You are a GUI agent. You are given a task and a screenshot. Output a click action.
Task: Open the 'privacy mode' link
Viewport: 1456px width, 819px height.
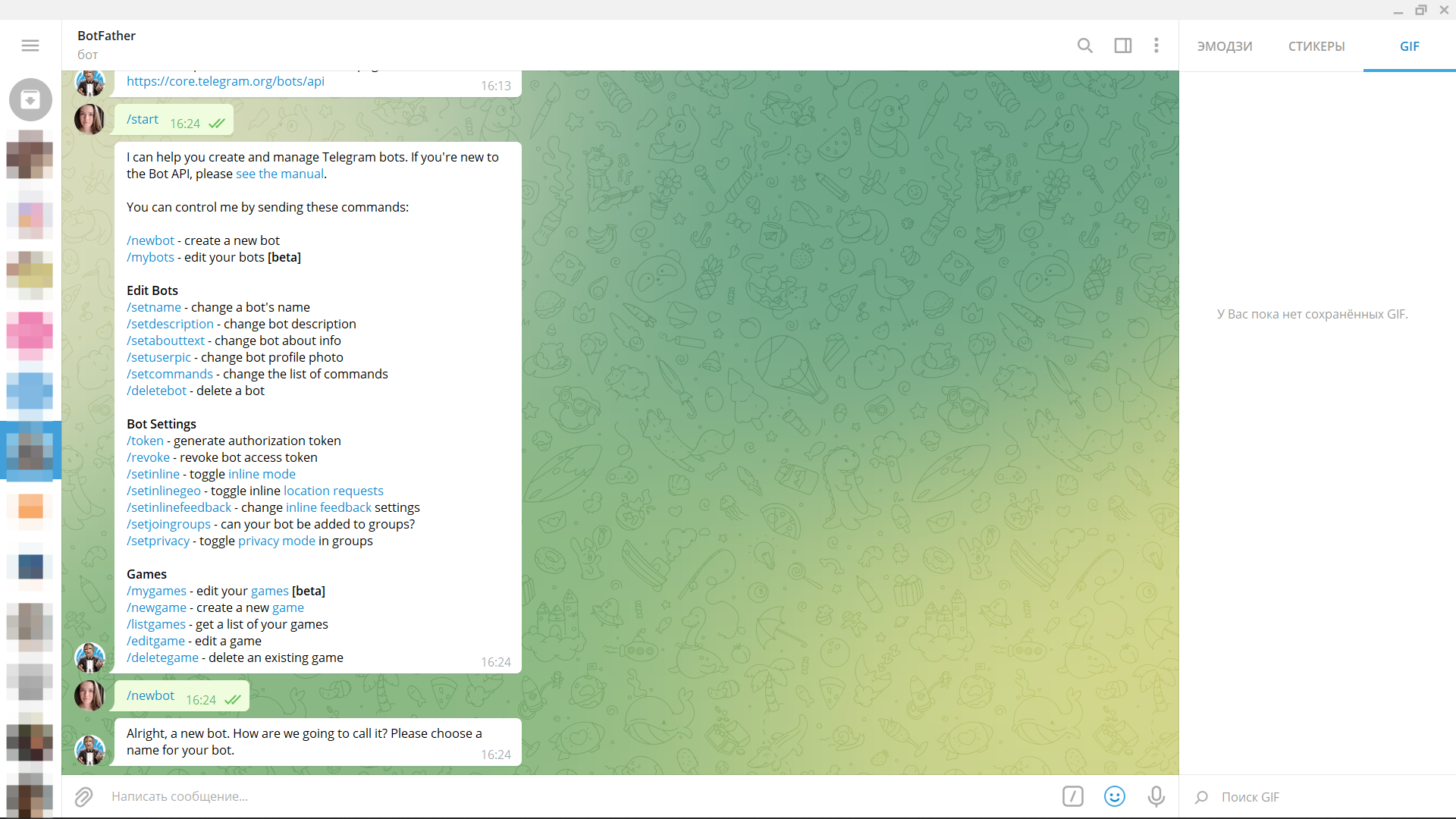(x=277, y=541)
